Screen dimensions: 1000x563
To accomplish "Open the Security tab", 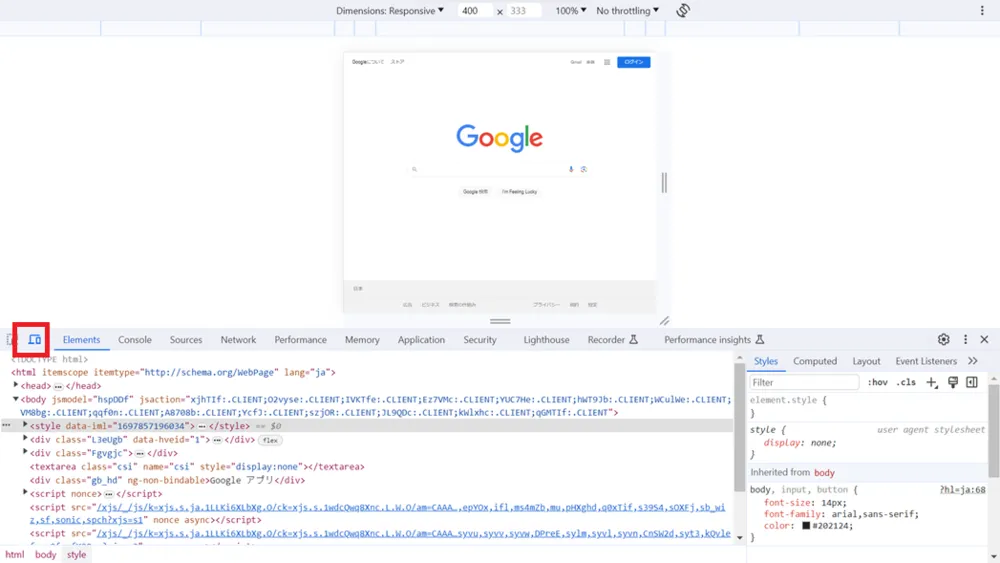I will [x=480, y=340].
